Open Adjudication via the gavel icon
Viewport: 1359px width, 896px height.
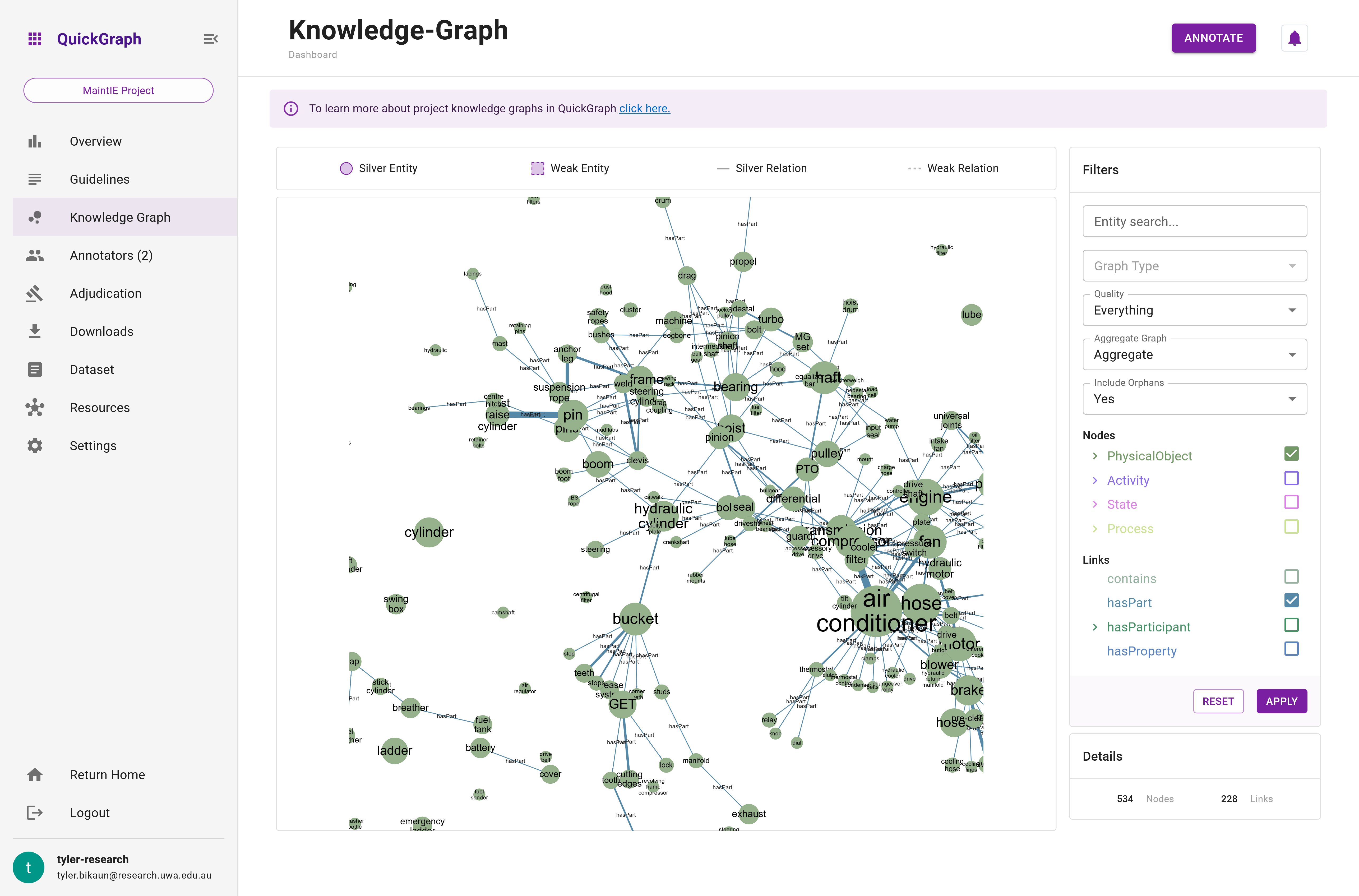pos(35,293)
